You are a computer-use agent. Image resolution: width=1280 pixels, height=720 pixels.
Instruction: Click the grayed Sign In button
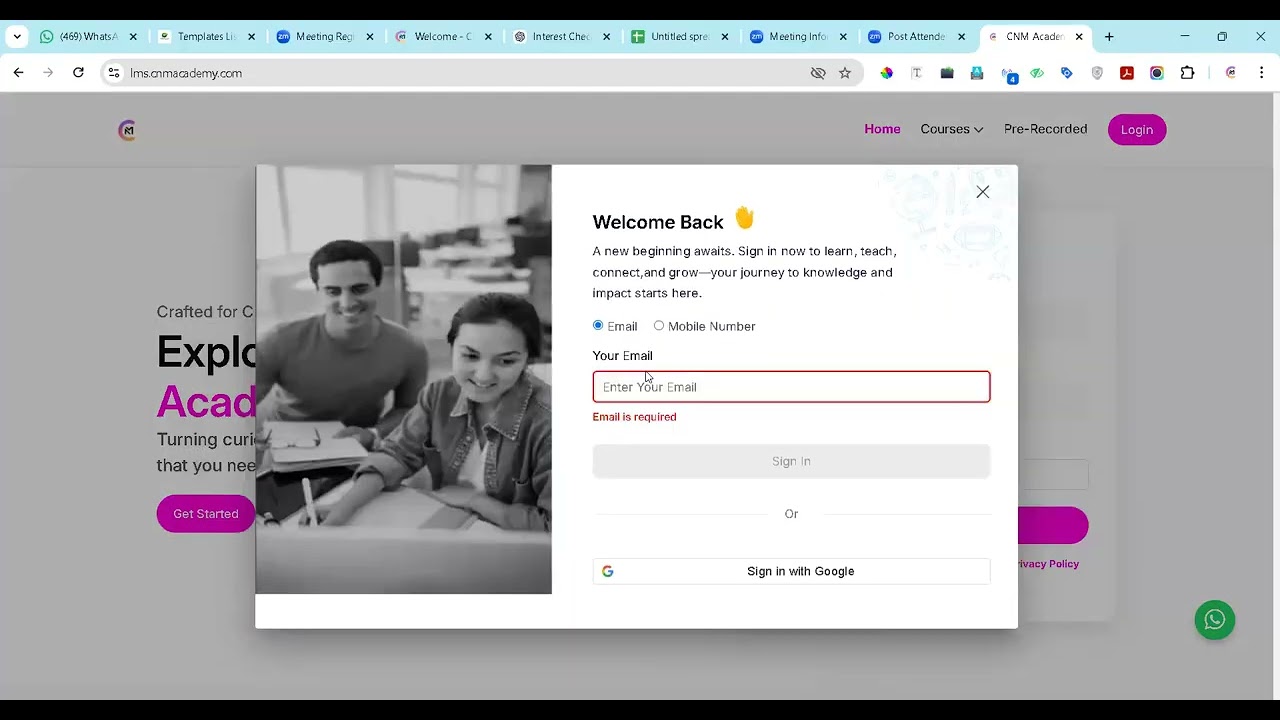click(x=791, y=461)
